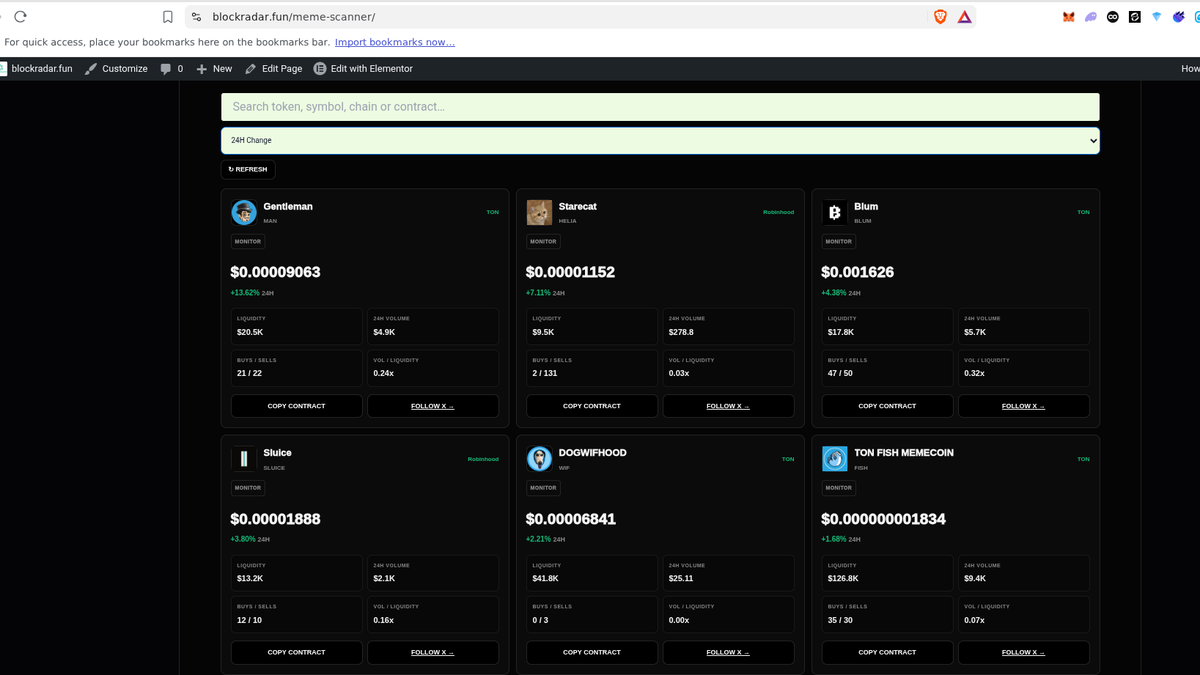Click the DOGWIFHOOD liquidity value $41.8K

point(545,578)
